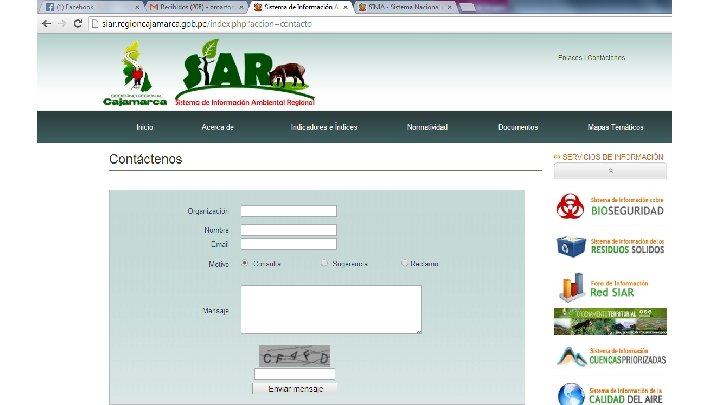This screenshot has height=405, width=720.
Task: Click the SIAR logo banner
Action: 245,73
